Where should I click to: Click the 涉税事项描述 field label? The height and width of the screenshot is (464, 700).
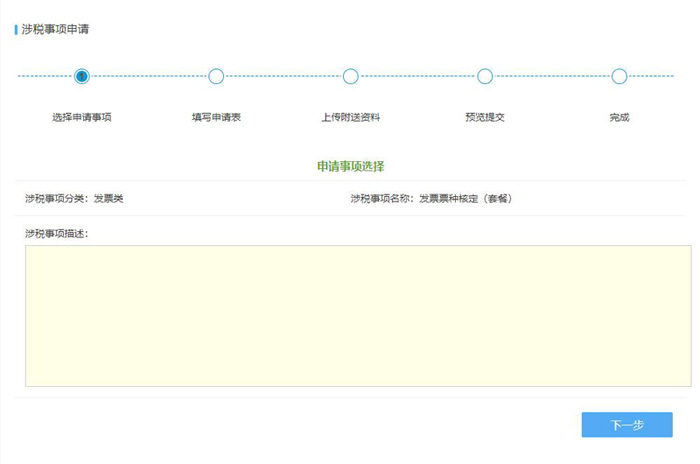pos(57,233)
